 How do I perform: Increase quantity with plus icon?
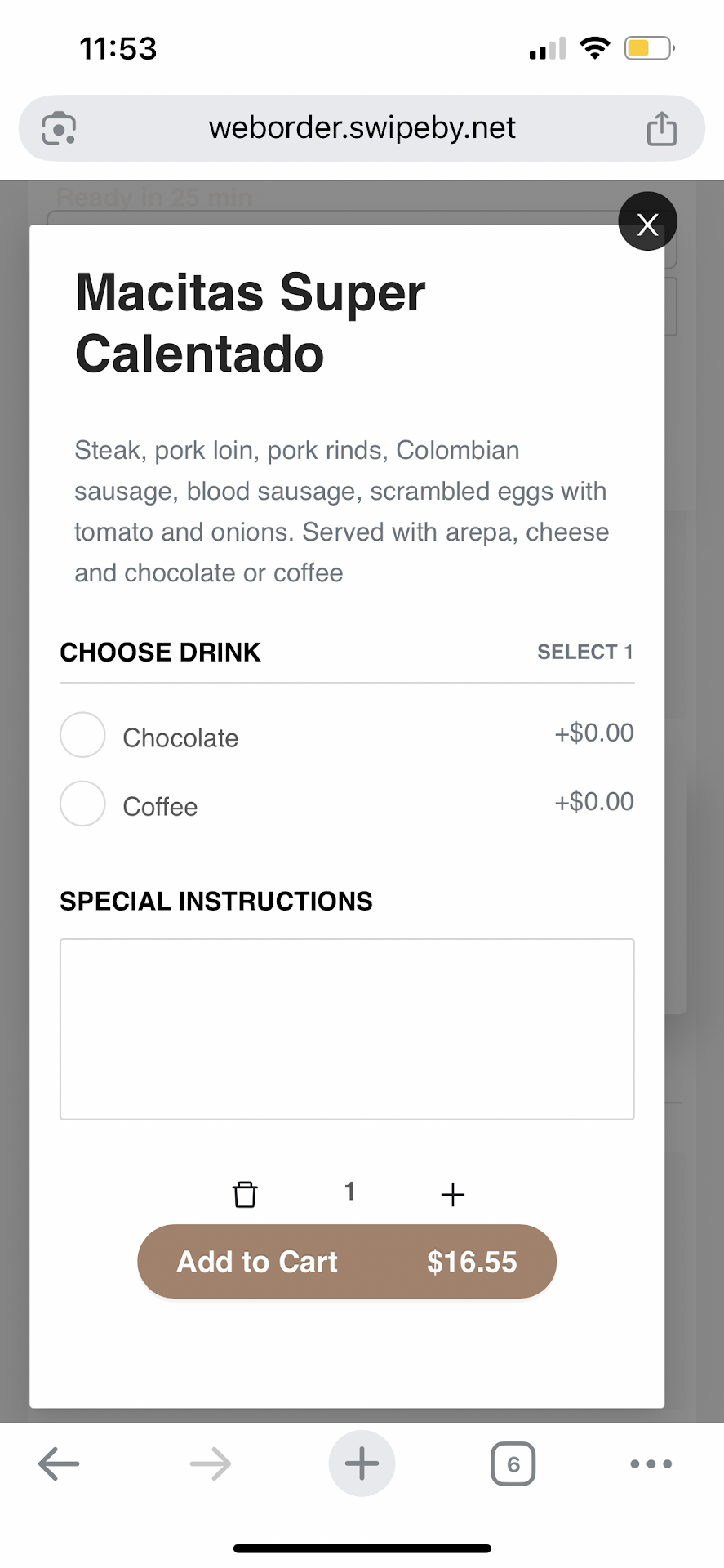pyautogui.click(x=452, y=1195)
